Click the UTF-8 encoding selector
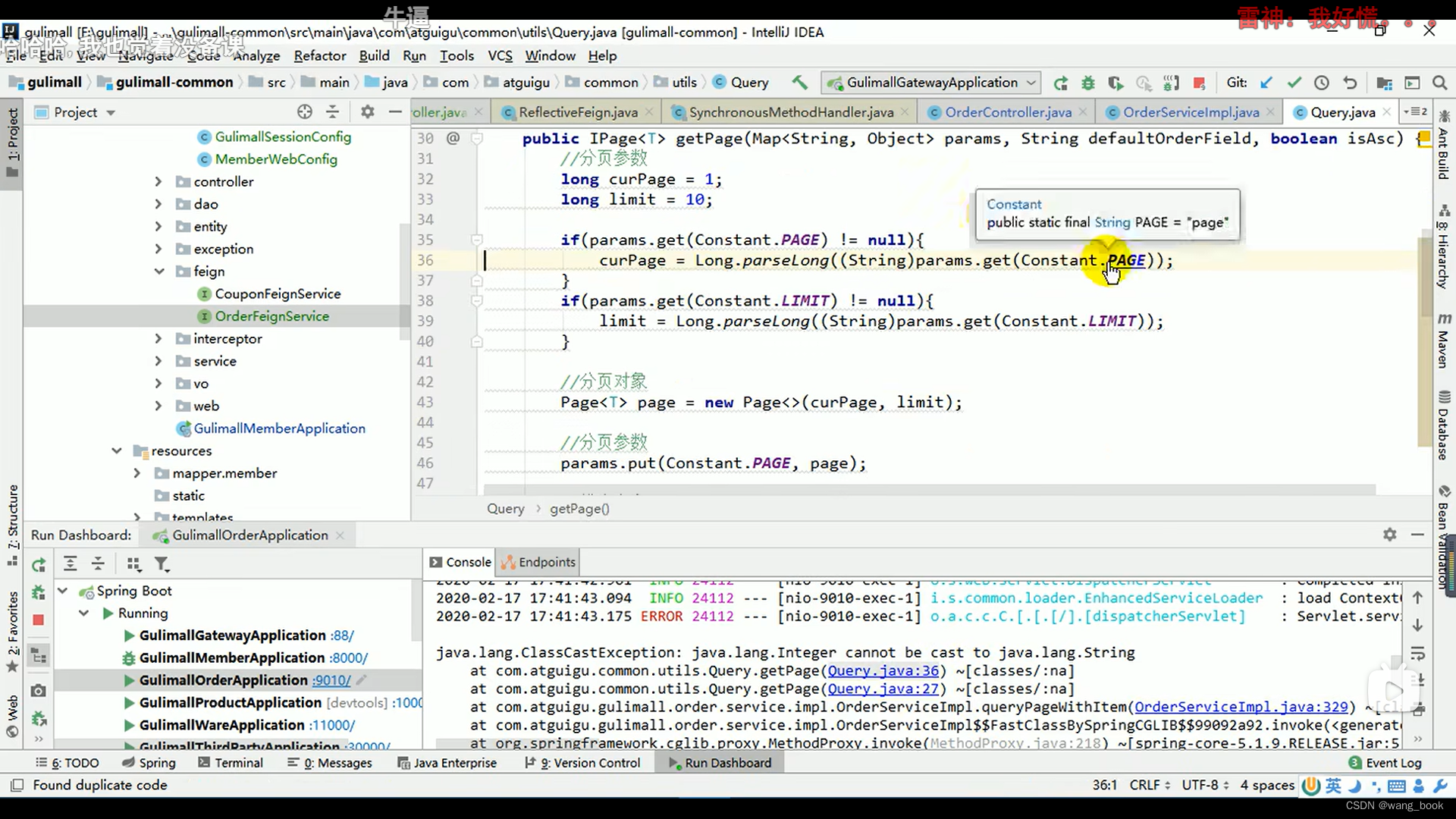This screenshot has height=819, width=1456. 1204,785
